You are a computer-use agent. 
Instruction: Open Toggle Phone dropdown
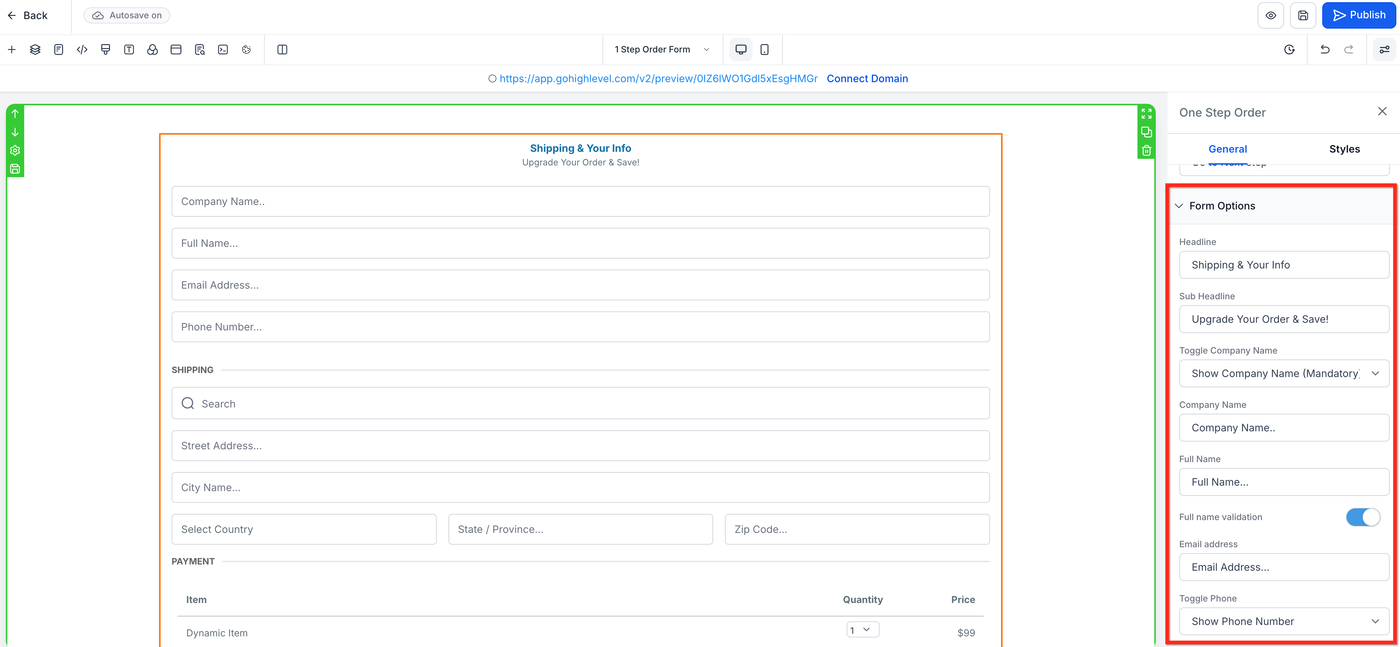coord(1284,621)
